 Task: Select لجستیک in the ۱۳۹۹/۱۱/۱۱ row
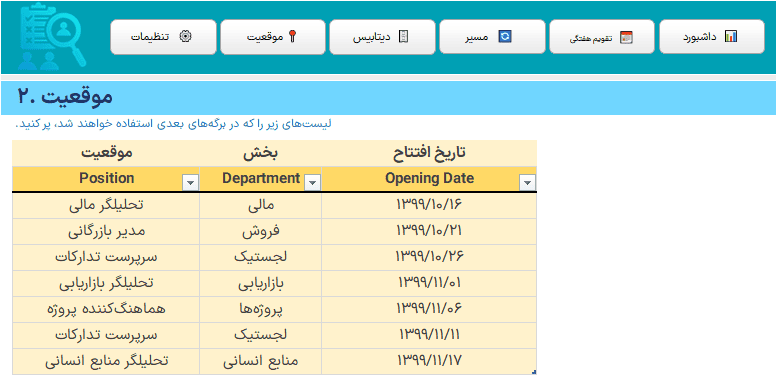tap(261, 335)
